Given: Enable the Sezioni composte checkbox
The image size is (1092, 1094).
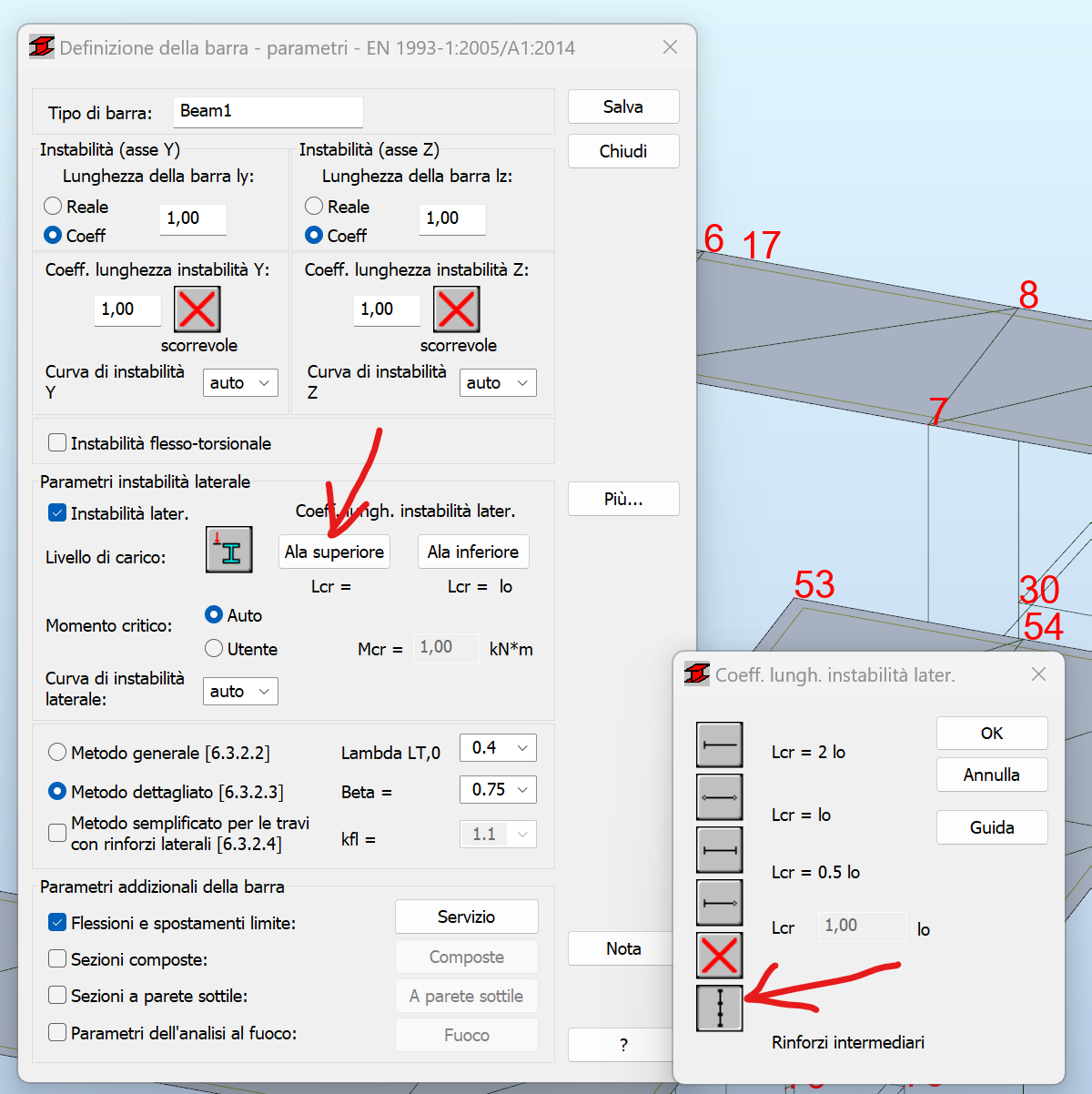Looking at the screenshot, I should pyautogui.click(x=56, y=959).
